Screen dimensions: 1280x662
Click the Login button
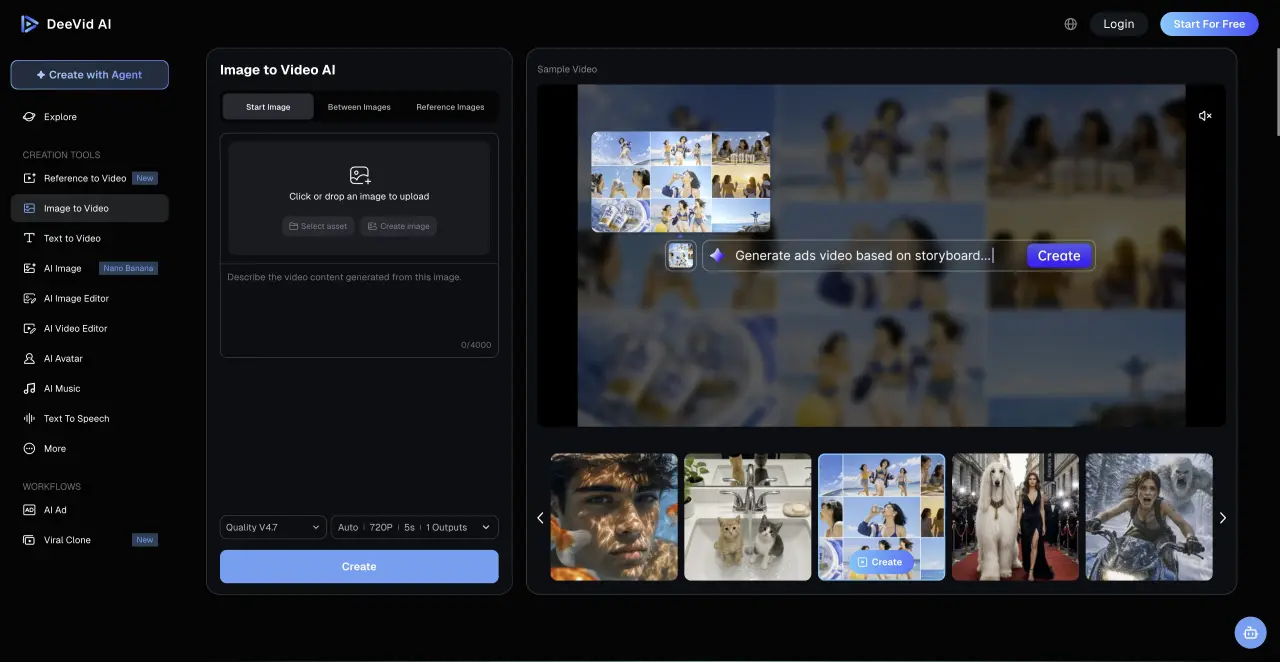(1119, 24)
